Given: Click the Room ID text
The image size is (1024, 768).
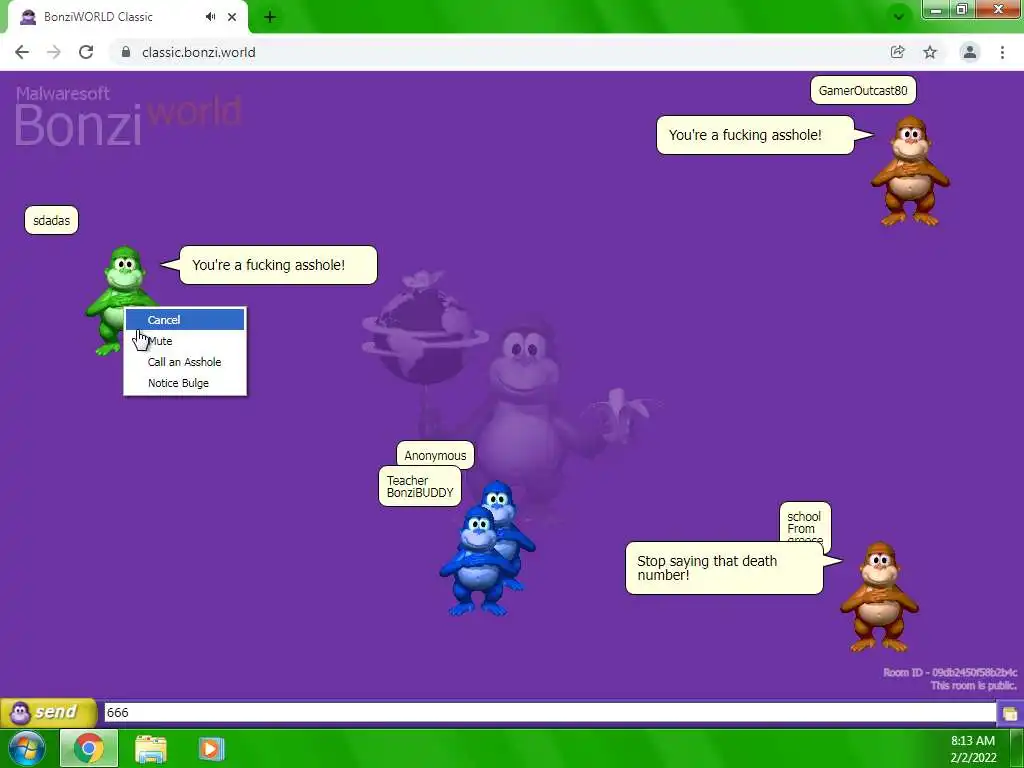Looking at the screenshot, I should click(950, 672).
